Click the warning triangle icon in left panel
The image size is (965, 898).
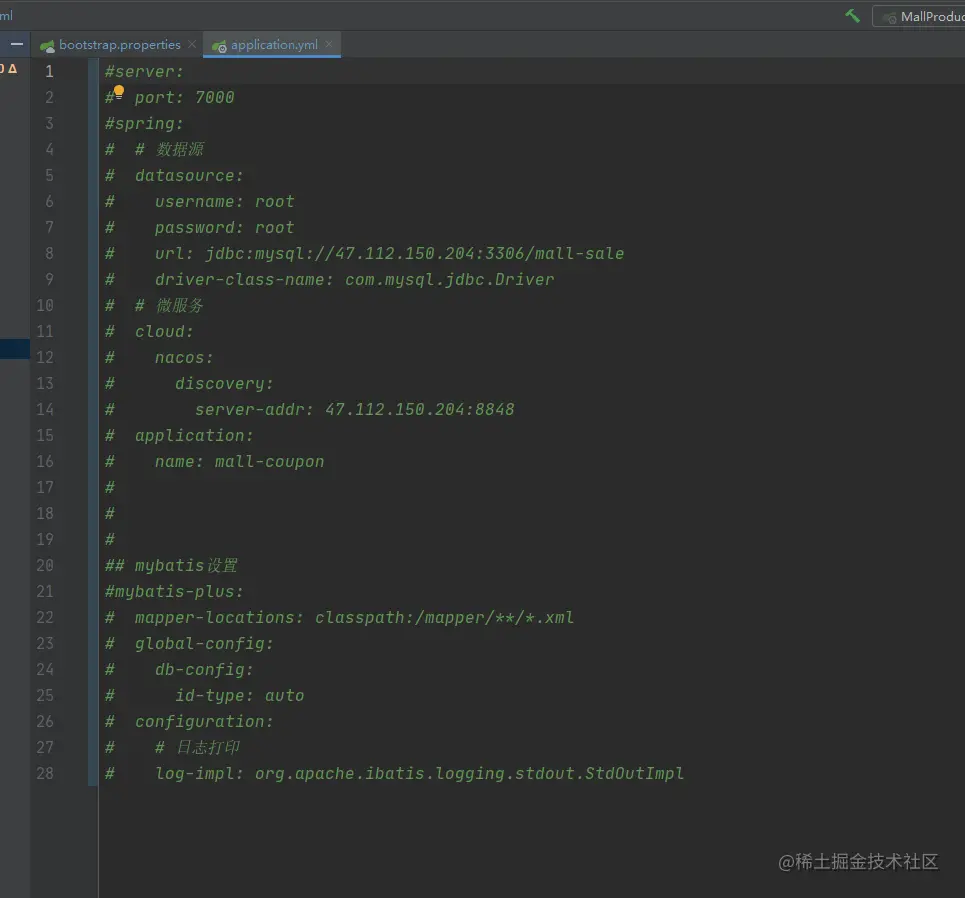point(12,69)
